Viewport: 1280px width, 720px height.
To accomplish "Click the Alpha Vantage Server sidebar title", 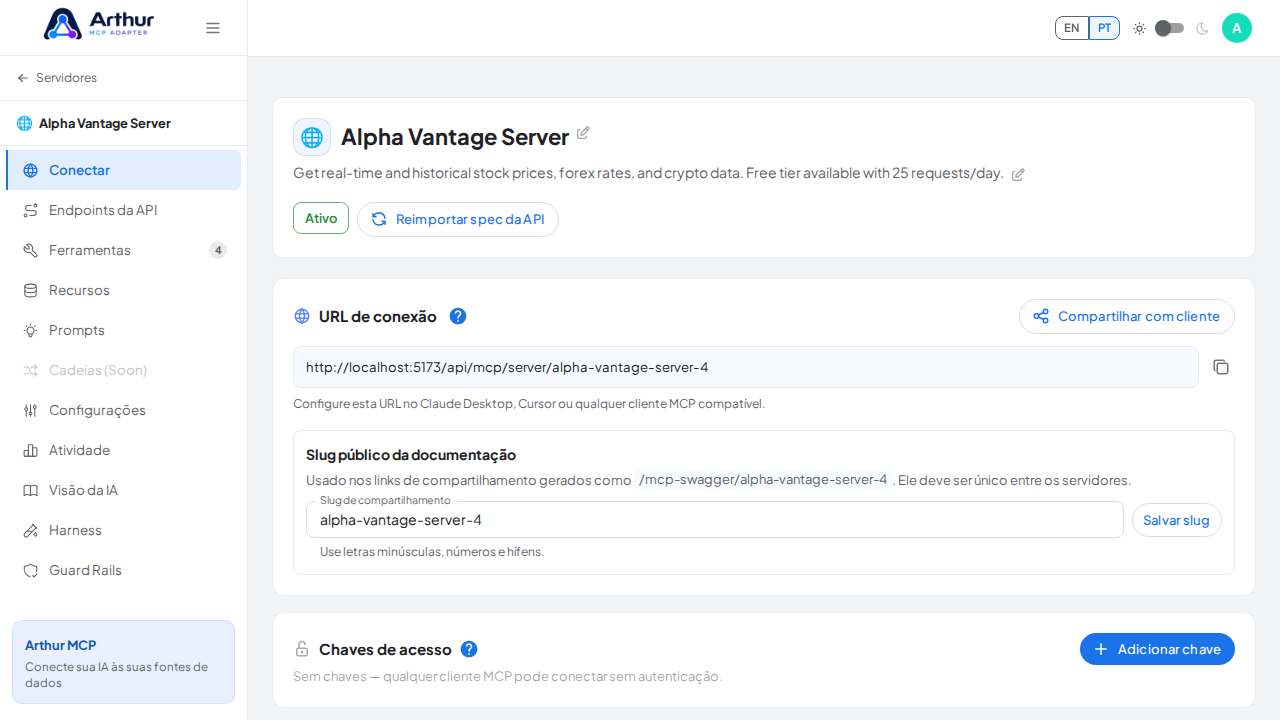I will coord(105,123).
